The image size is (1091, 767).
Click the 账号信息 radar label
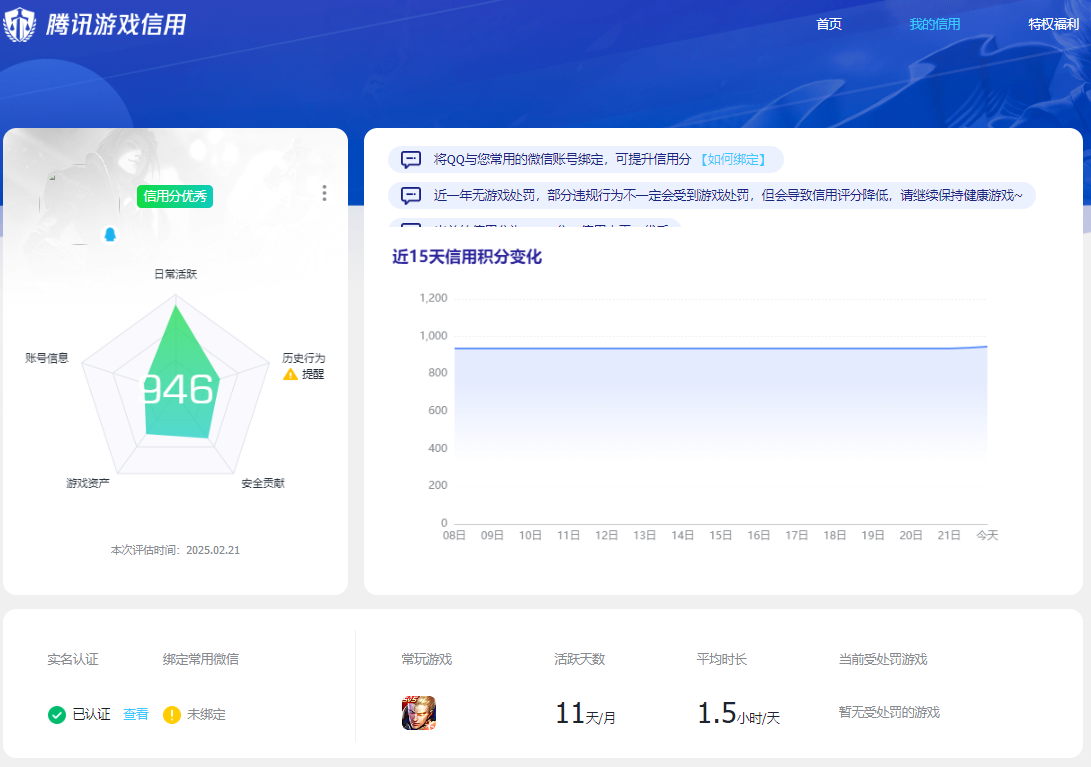point(47,358)
